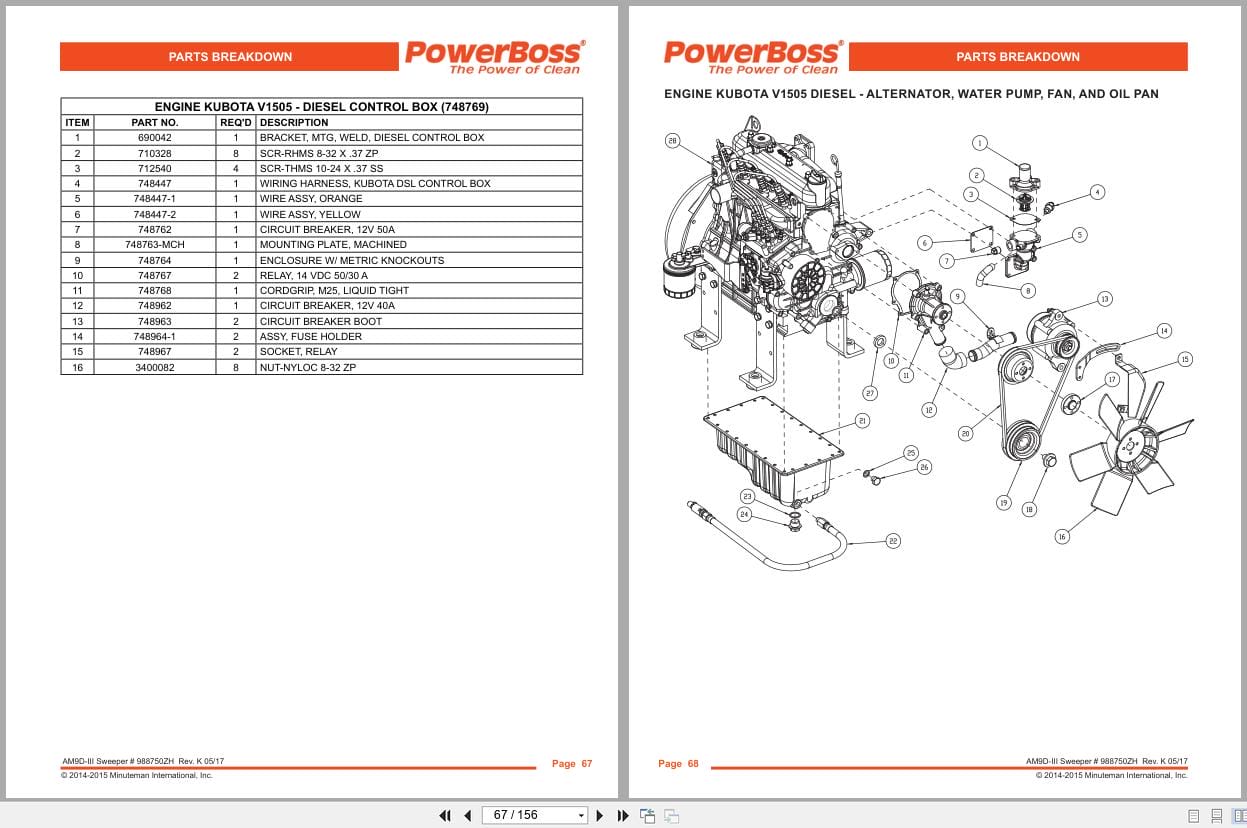Click diagram callout 22 near hose
This screenshot has width=1247, height=828.
click(893, 541)
